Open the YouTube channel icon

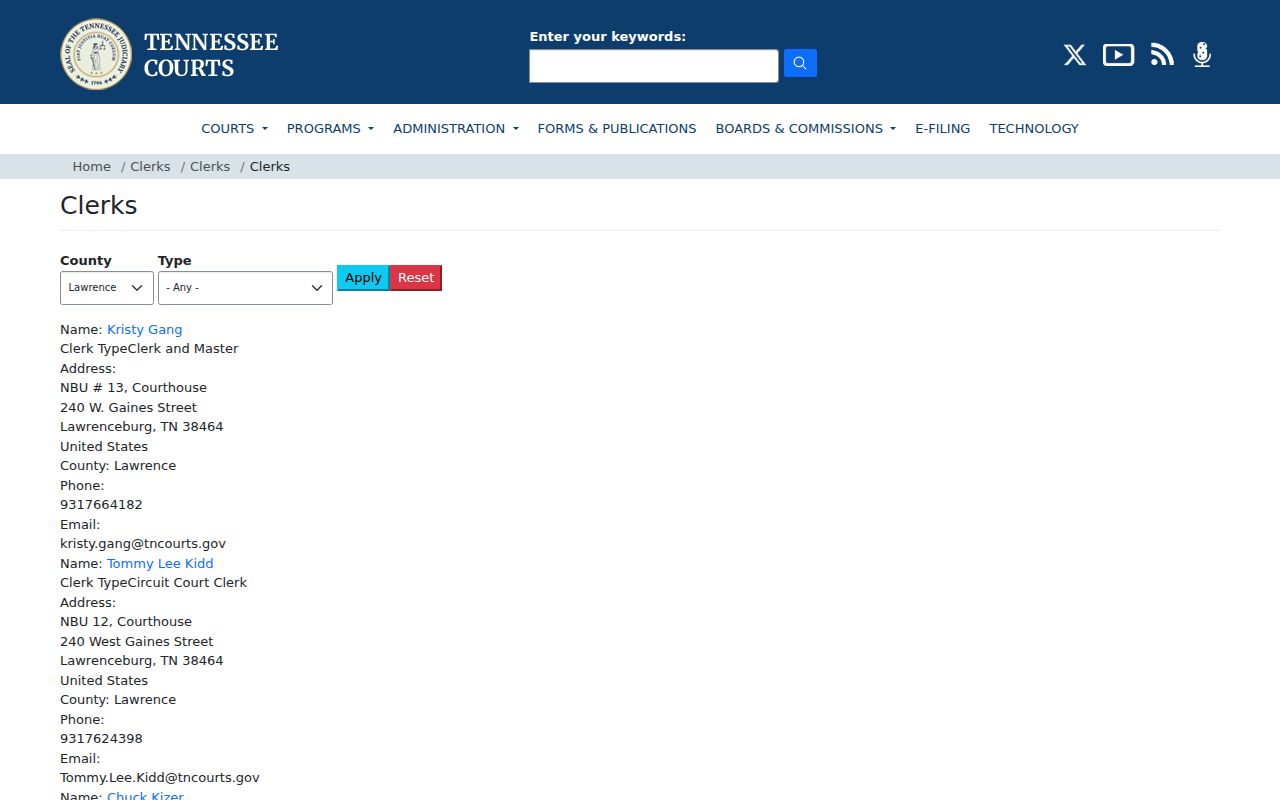pyautogui.click(x=1118, y=55)
